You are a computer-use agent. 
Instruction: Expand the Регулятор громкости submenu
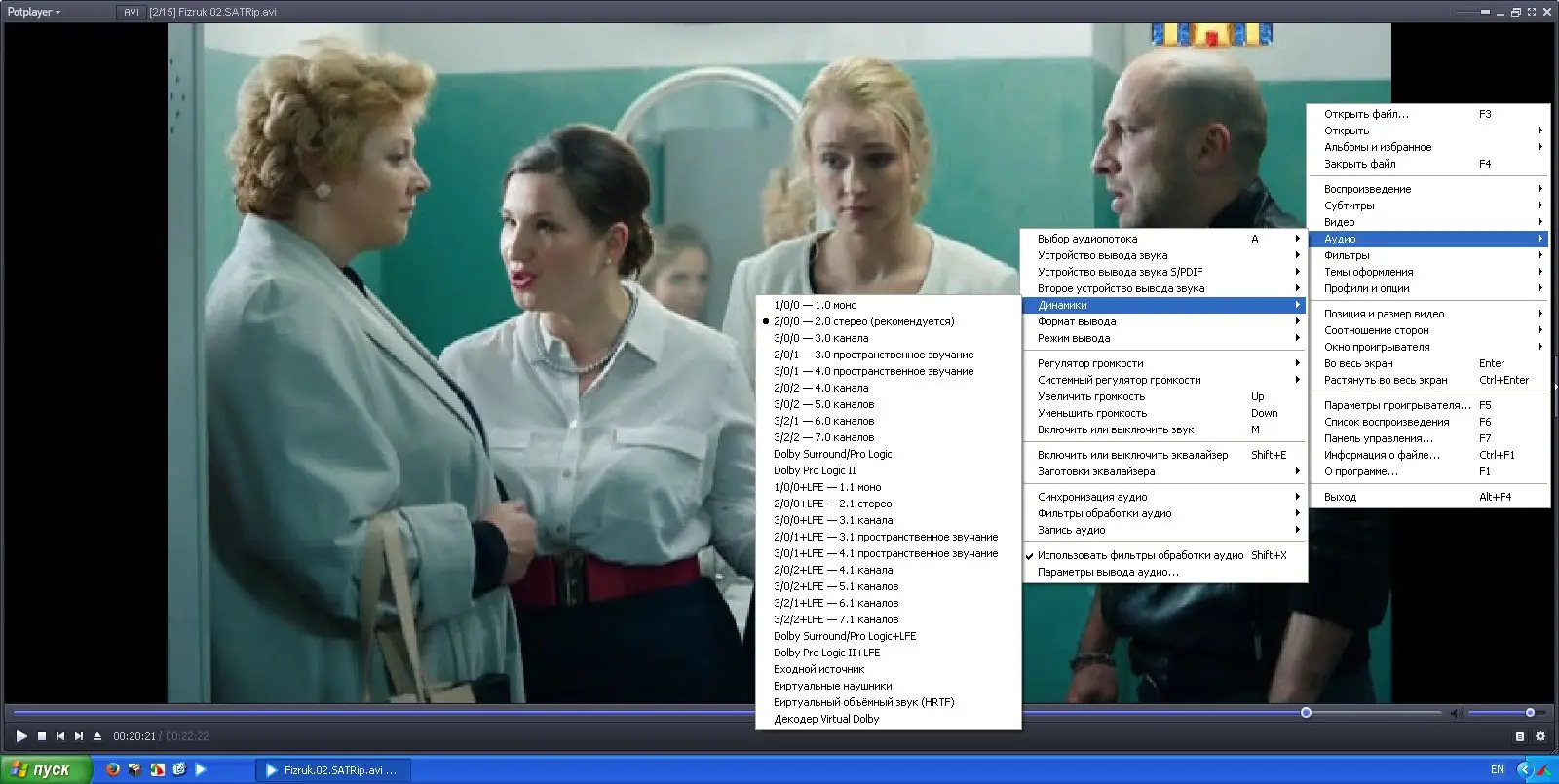click(1163, 363)
